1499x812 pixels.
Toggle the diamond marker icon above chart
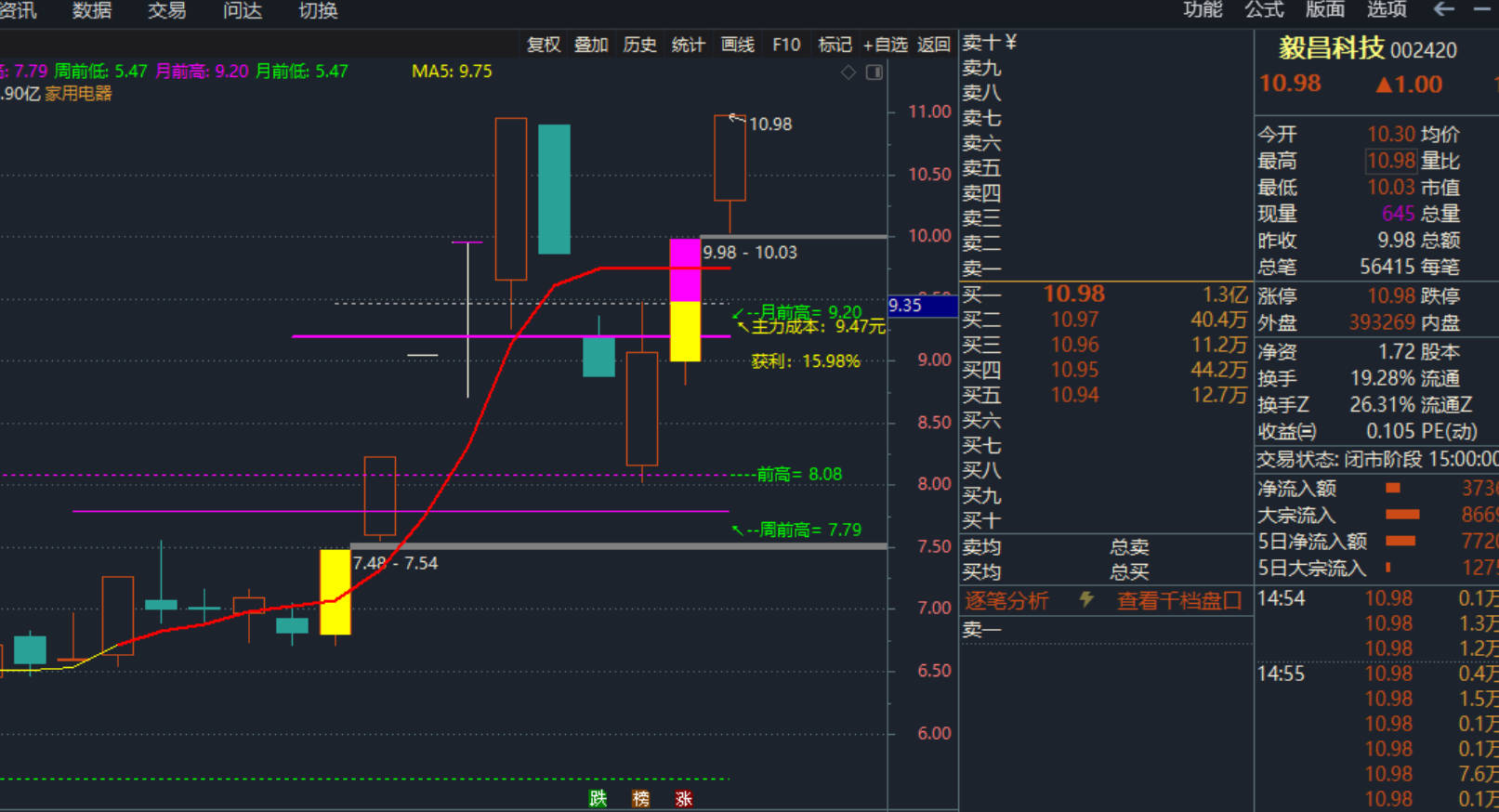(848, 72)
